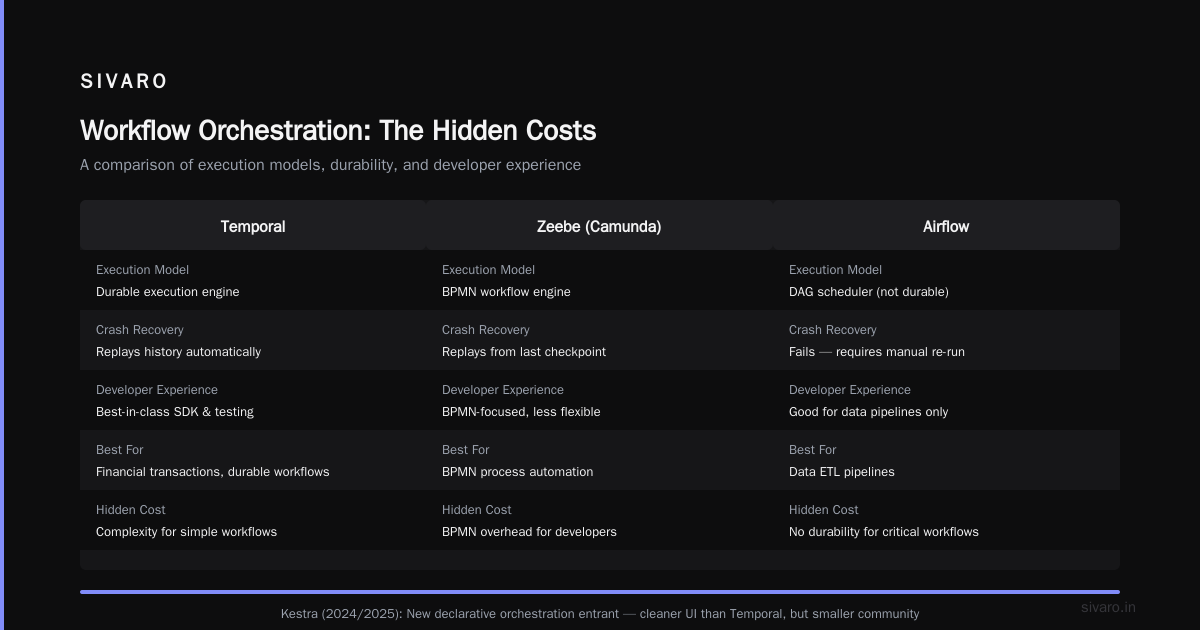Viewport: 1200px width, 630px height.
Task: Select the Airflow column header
Action: click(x=946, y=226)
